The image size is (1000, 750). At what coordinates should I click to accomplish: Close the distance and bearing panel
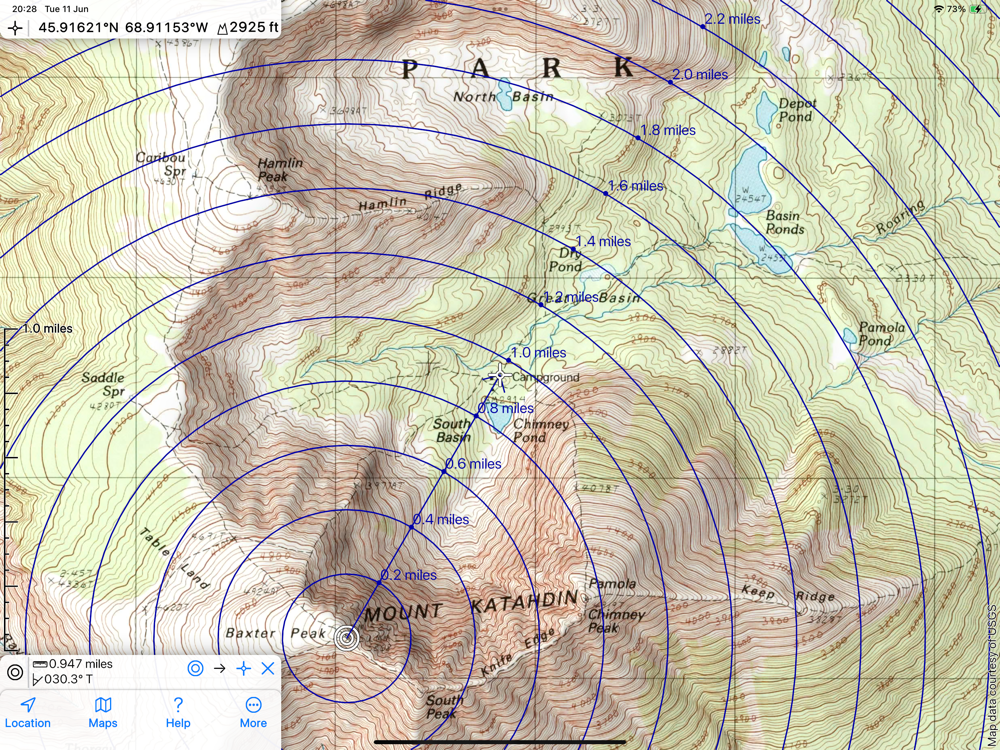point(268,668)
